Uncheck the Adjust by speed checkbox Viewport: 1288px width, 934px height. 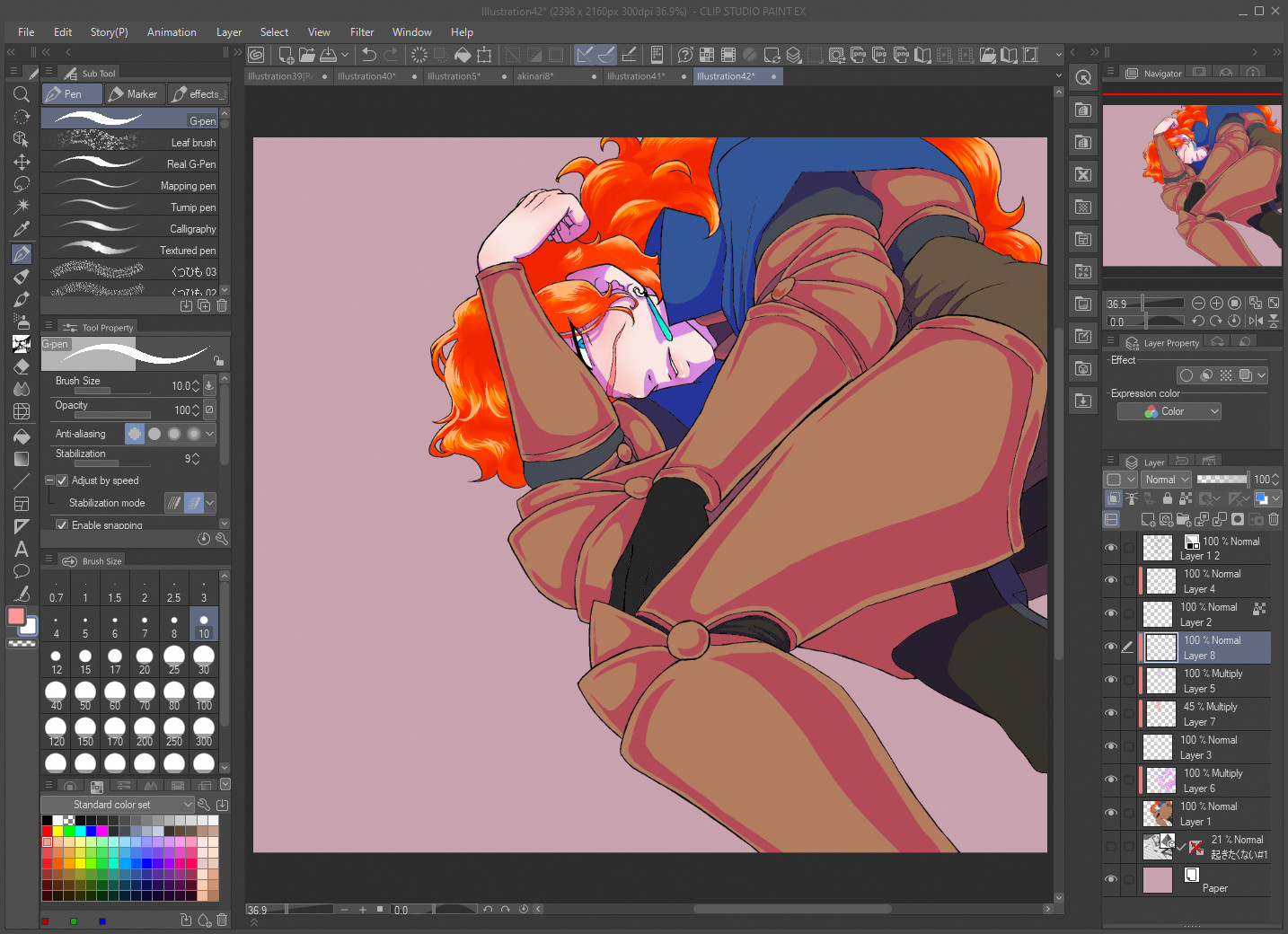(62, 480)
